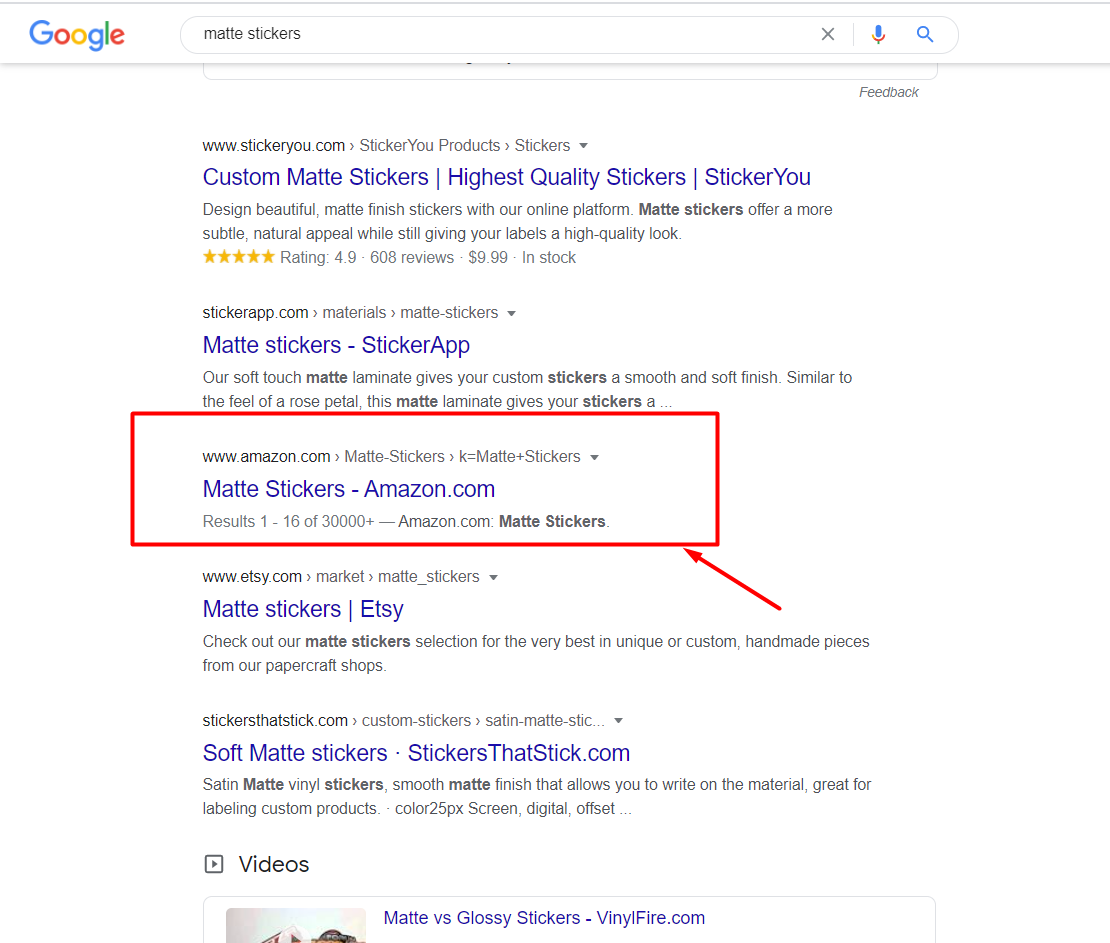Open Custom Matte Stickers StickerYou result
The image size is (1110, 943).
[506, 177]
